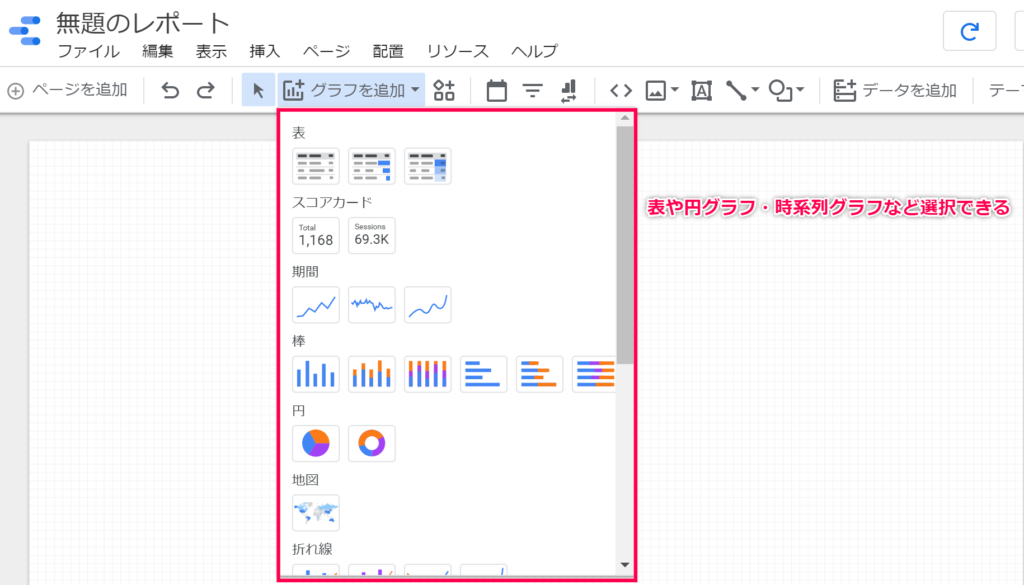Open the グラフを追加 dropdown
The height and width of the screenshot is (585, 1024).
click(351, 90)
